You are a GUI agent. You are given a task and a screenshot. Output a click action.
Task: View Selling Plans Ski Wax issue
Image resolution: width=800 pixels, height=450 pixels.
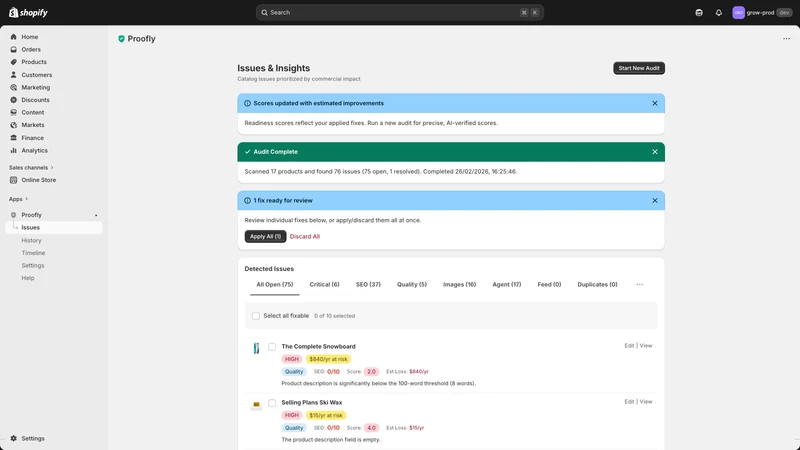pyautogui.click(x=646, y=402)
